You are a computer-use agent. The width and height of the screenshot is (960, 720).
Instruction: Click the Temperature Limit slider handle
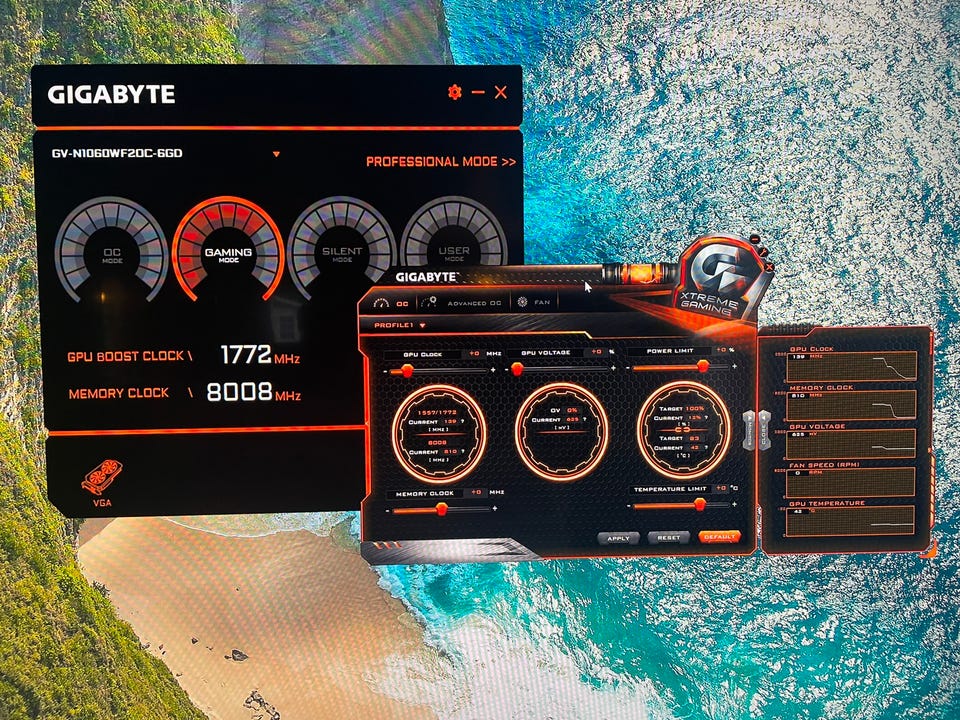(700, 504)
